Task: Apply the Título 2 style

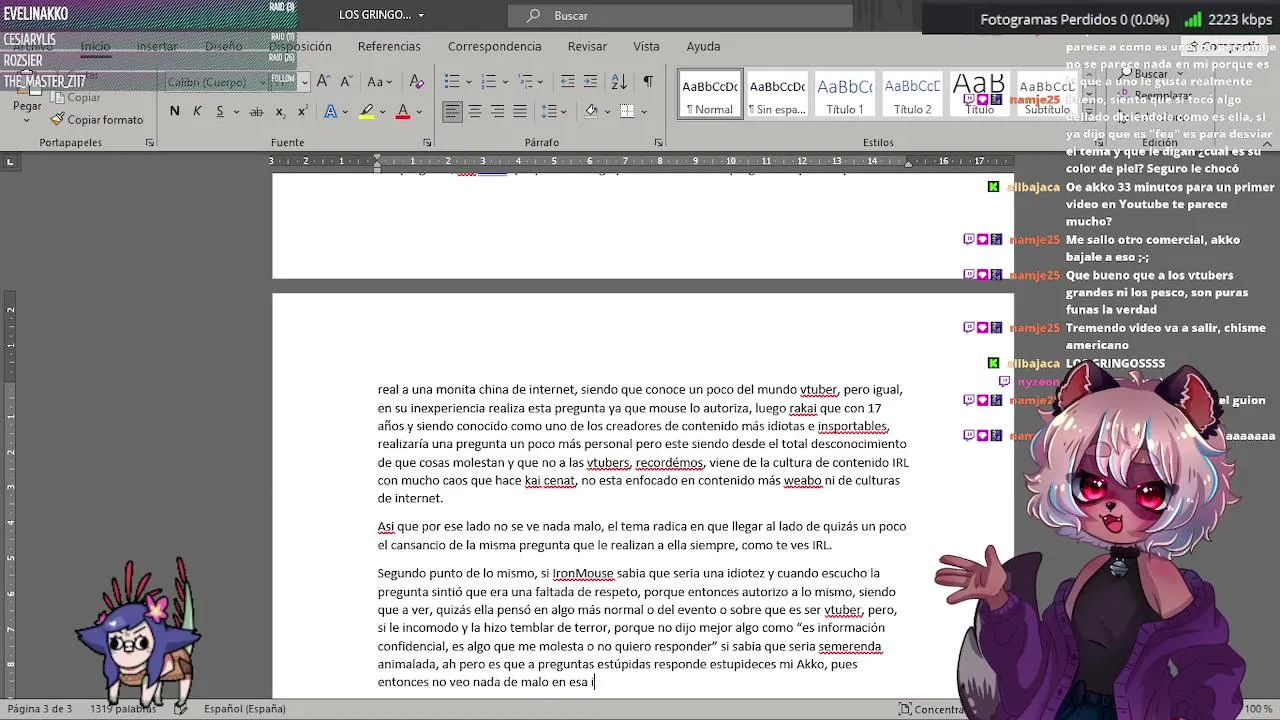Action: tap(912, 94)
